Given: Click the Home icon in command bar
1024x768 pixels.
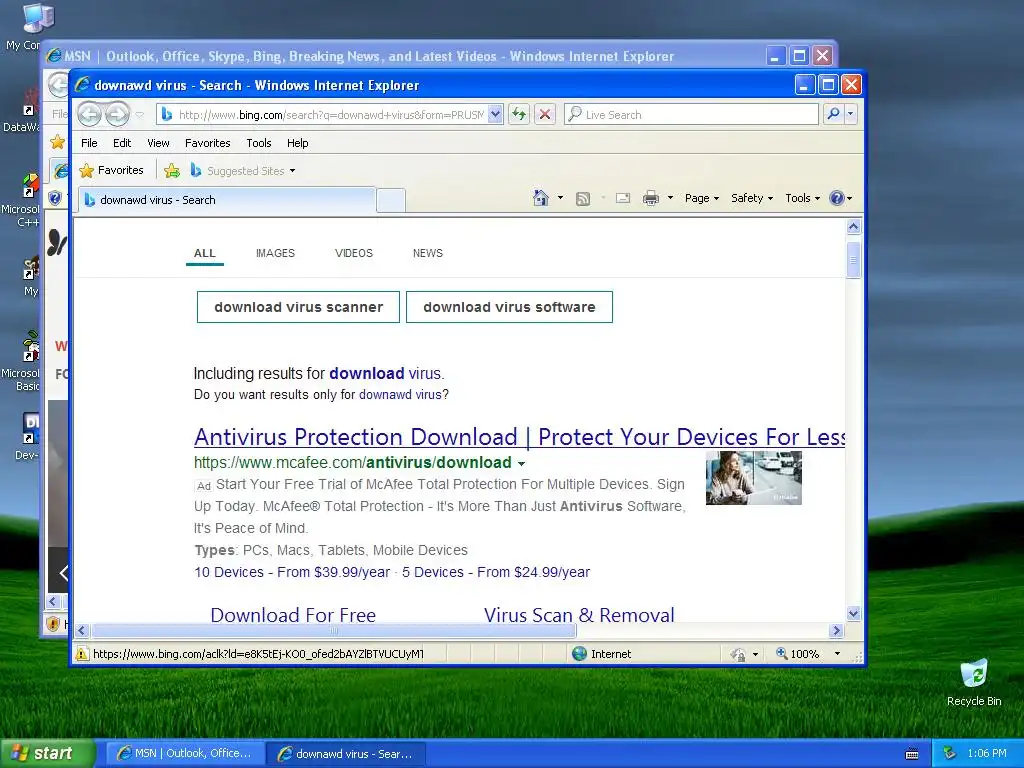Looking at the screenshot, I should pyautogui.click(x=541, y=198).
